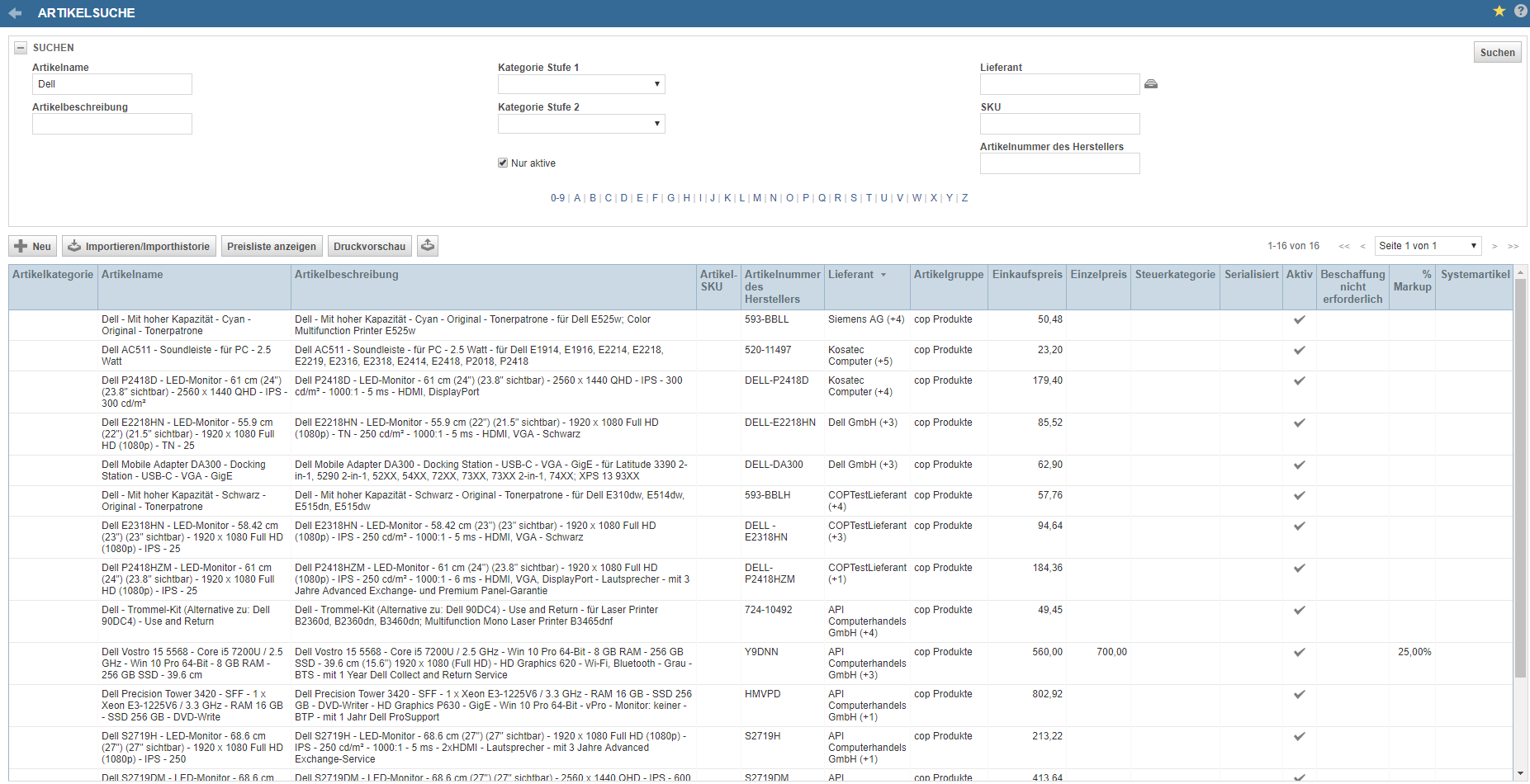Focus the Lieferant search field
This screenshot has height=784, width=1530.
(1060, 84)
